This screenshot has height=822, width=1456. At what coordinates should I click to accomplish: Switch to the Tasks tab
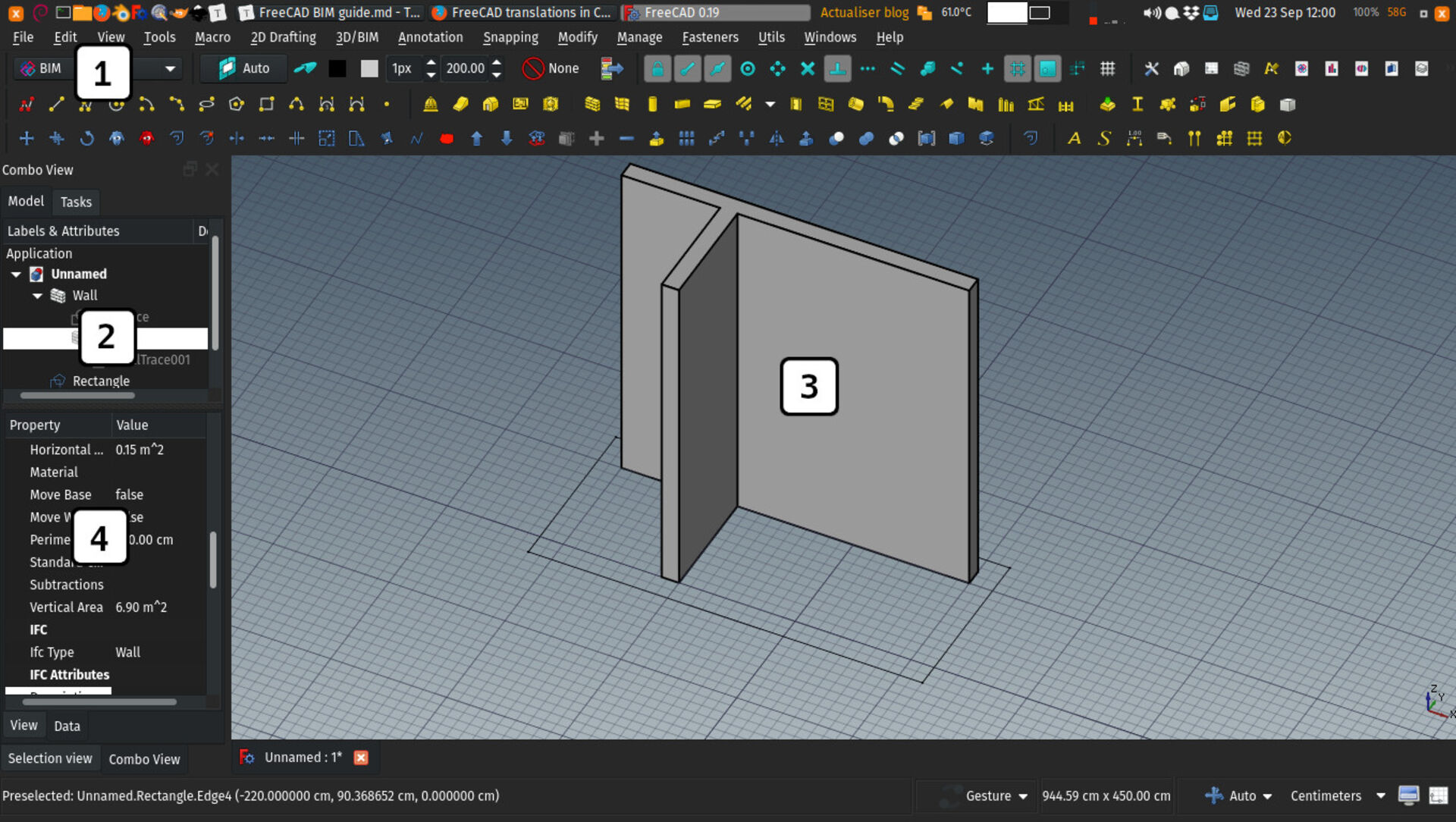pos(76,202)
